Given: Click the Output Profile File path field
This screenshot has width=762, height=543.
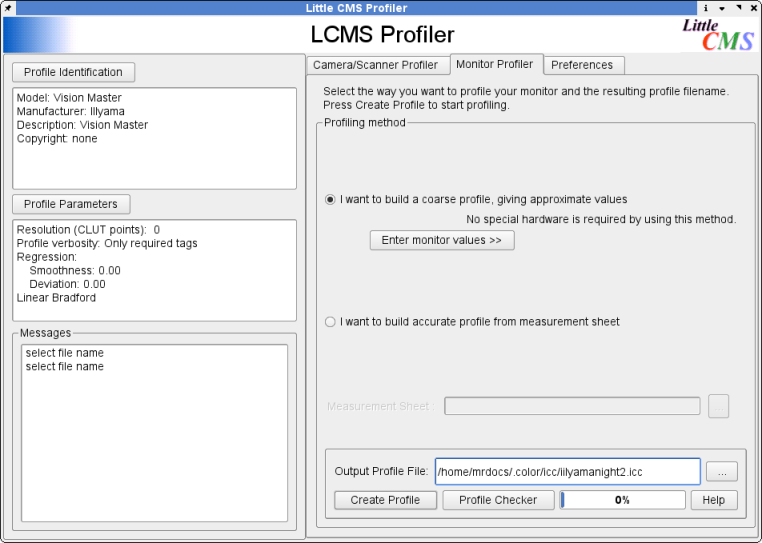Looking at the screenshot, I should click(x=566, y=471).
